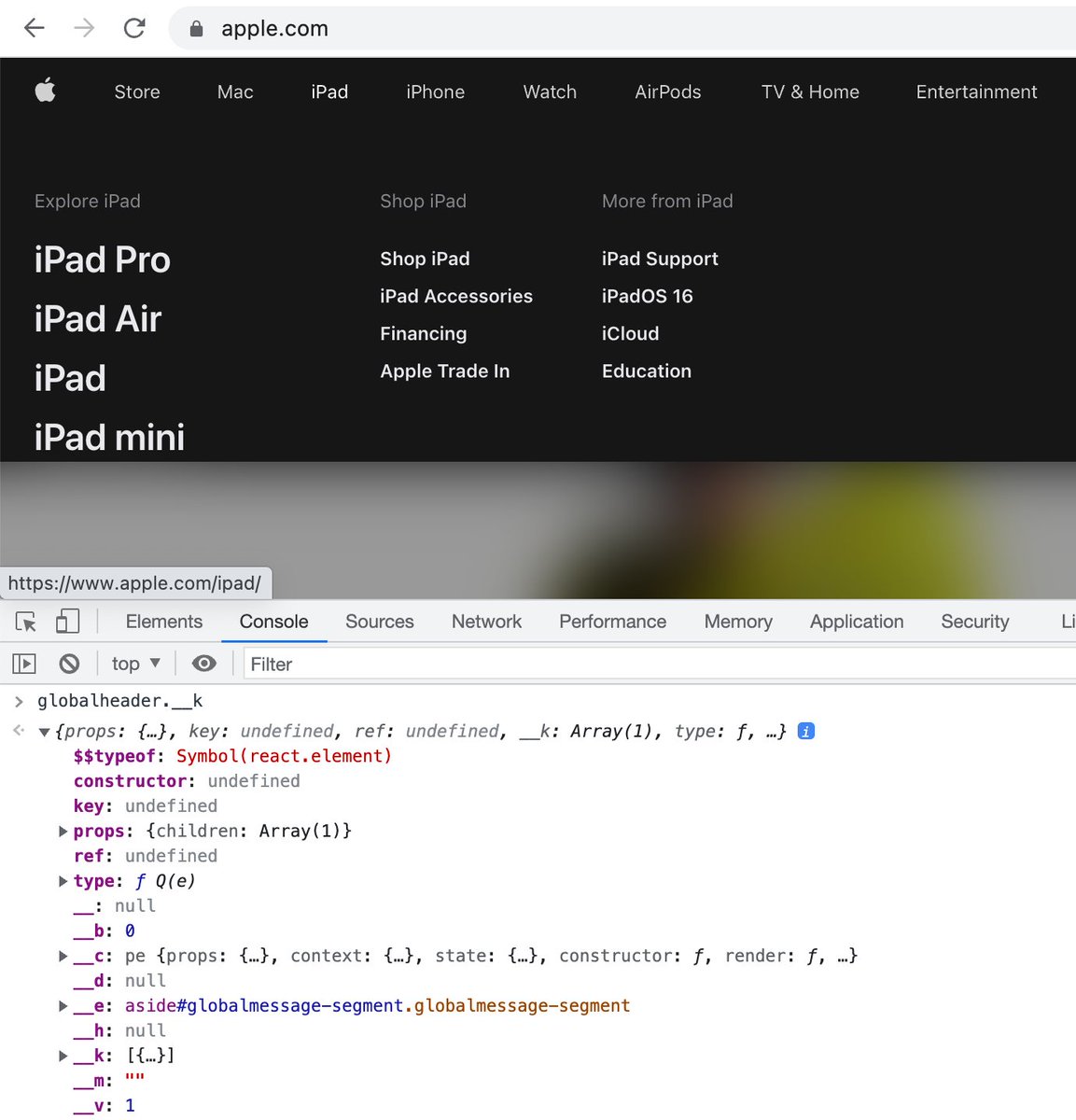Open the Application tab
The image size is (1076, 1120).
click(x=857, y=622)
